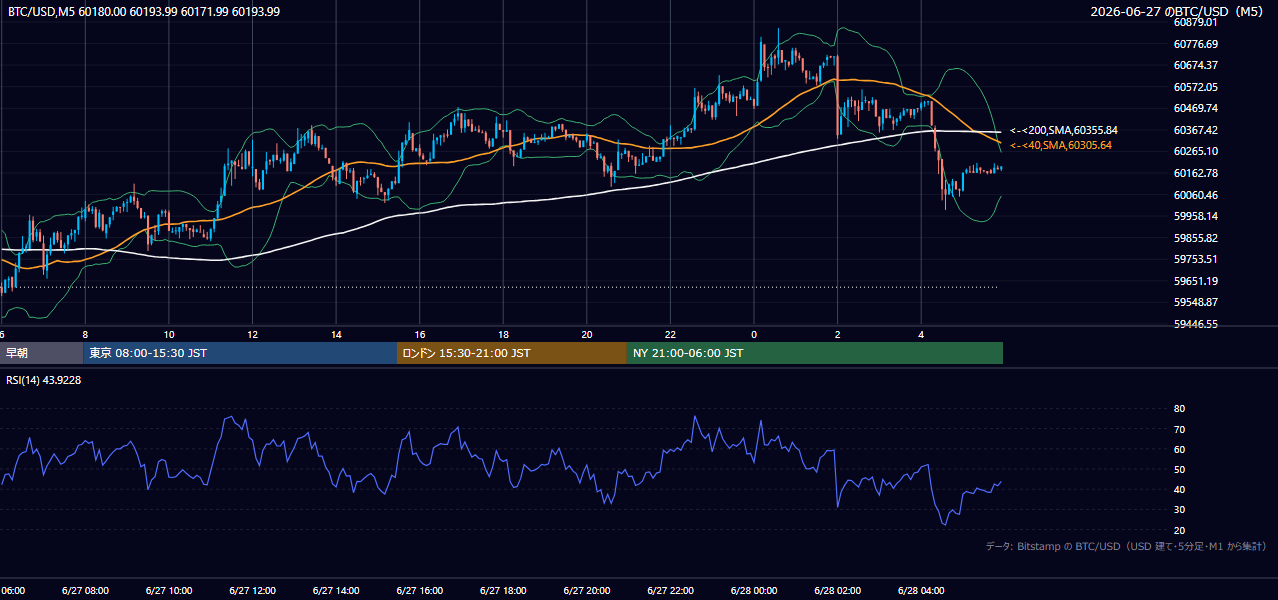Click hour tick 14 under price chart
Screen dimensions: 1278x600
pyautogui.click(x=336, y=335)
